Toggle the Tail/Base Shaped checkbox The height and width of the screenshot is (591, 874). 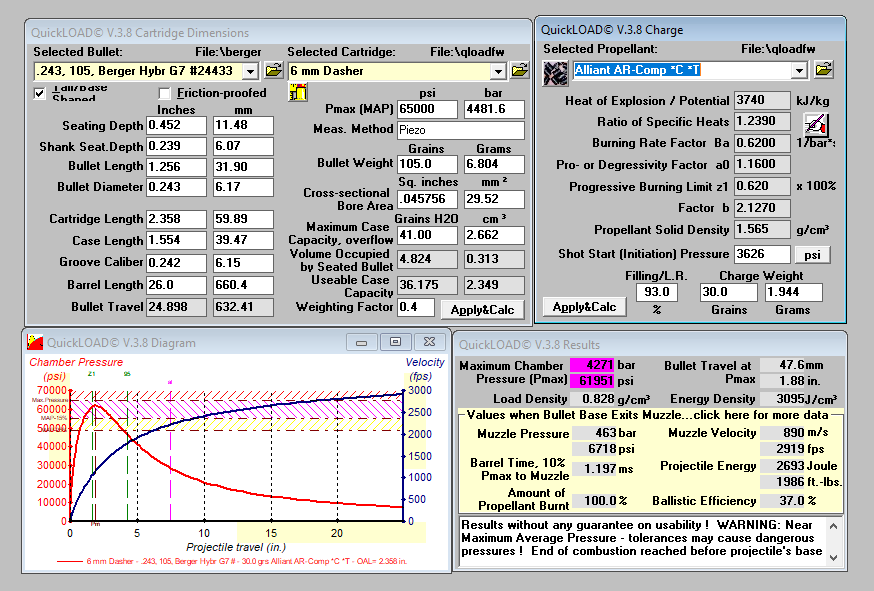[40, 93]
